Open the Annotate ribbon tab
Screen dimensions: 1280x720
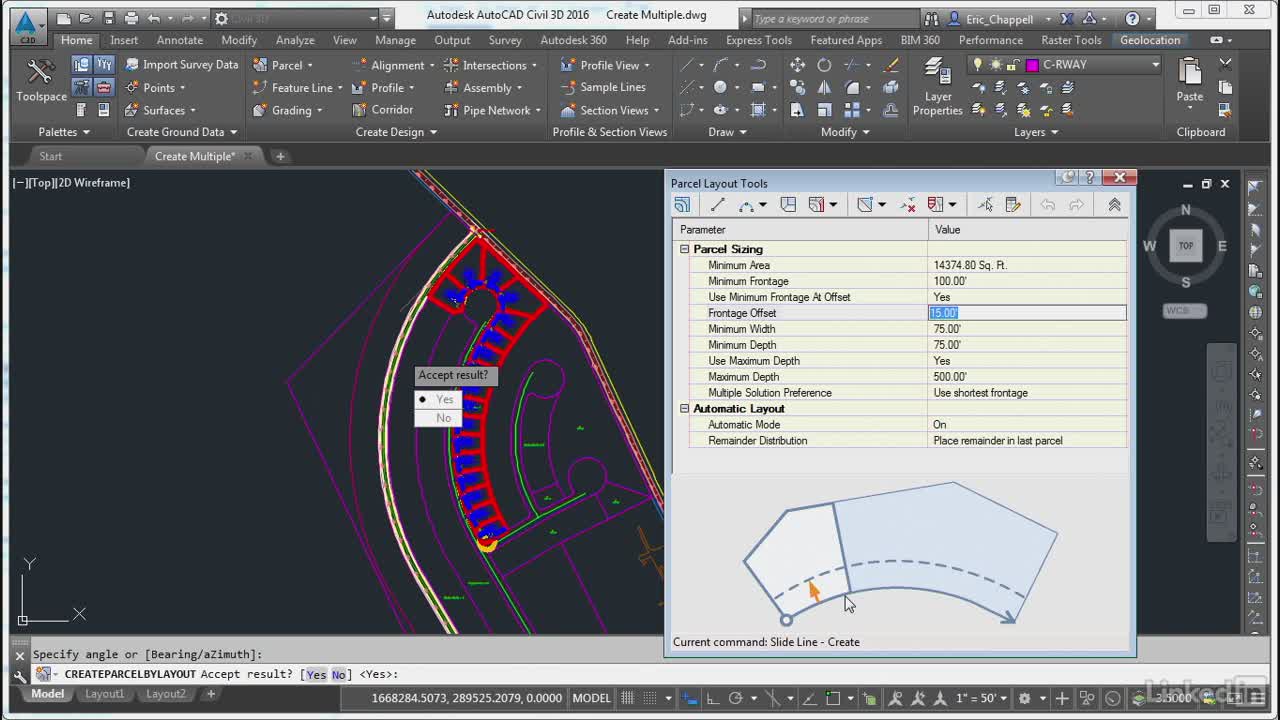point(180,40)
